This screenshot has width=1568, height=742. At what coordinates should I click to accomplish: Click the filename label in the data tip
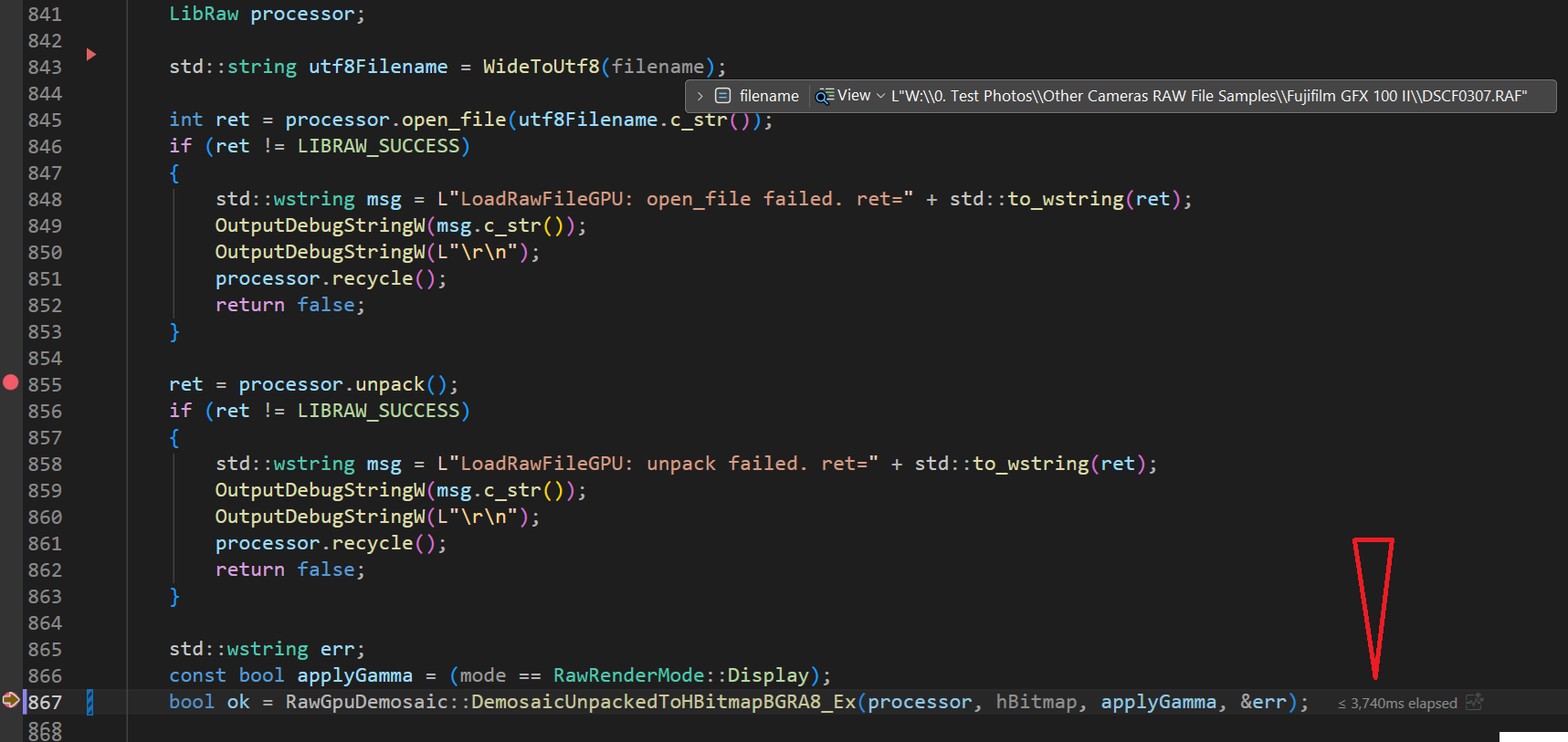[768, 96]
